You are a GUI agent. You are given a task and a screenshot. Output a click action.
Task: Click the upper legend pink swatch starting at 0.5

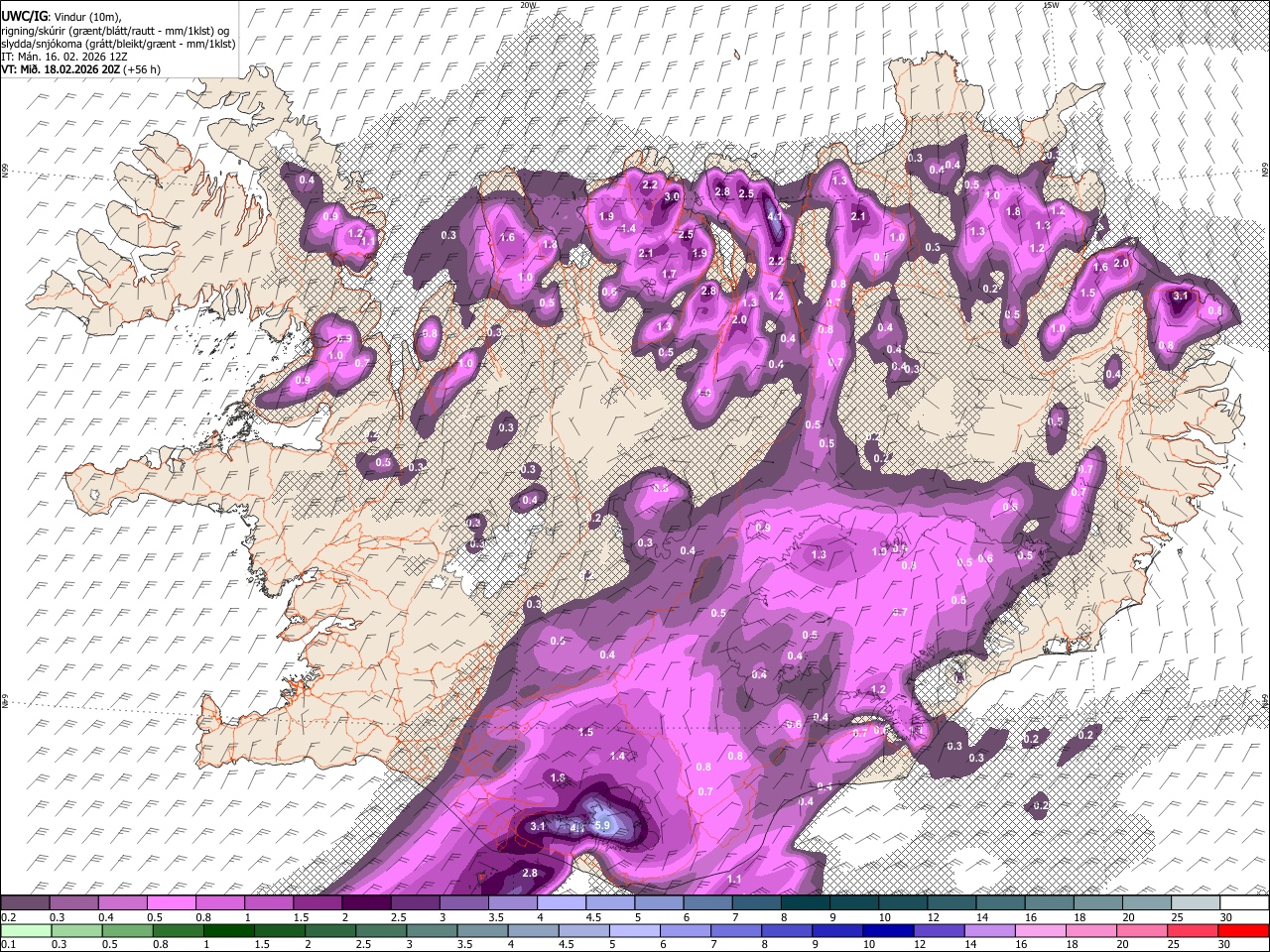point(171,903)
